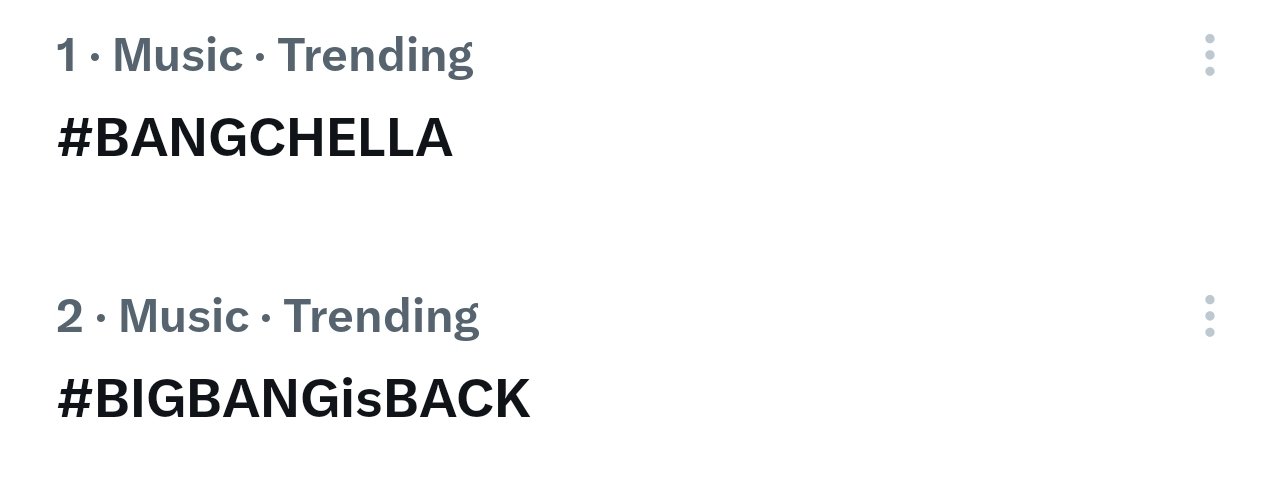The width and height of the screenshot is (1280, 503).
Task: Click "Trending" label above #BANGCHELLA
Action: coord(375,55)
